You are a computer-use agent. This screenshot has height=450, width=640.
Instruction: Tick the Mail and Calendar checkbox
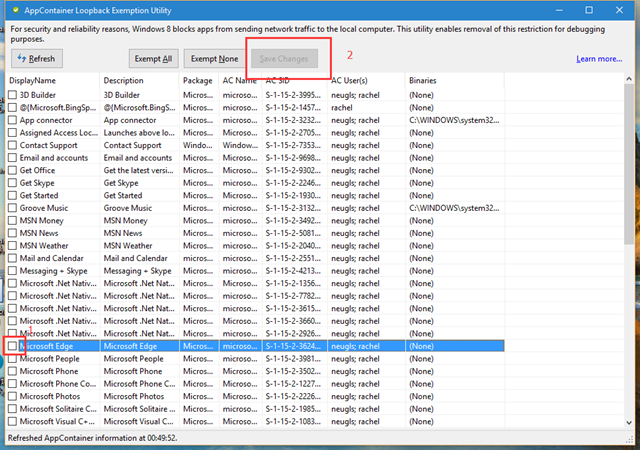(x=12, y=258)
